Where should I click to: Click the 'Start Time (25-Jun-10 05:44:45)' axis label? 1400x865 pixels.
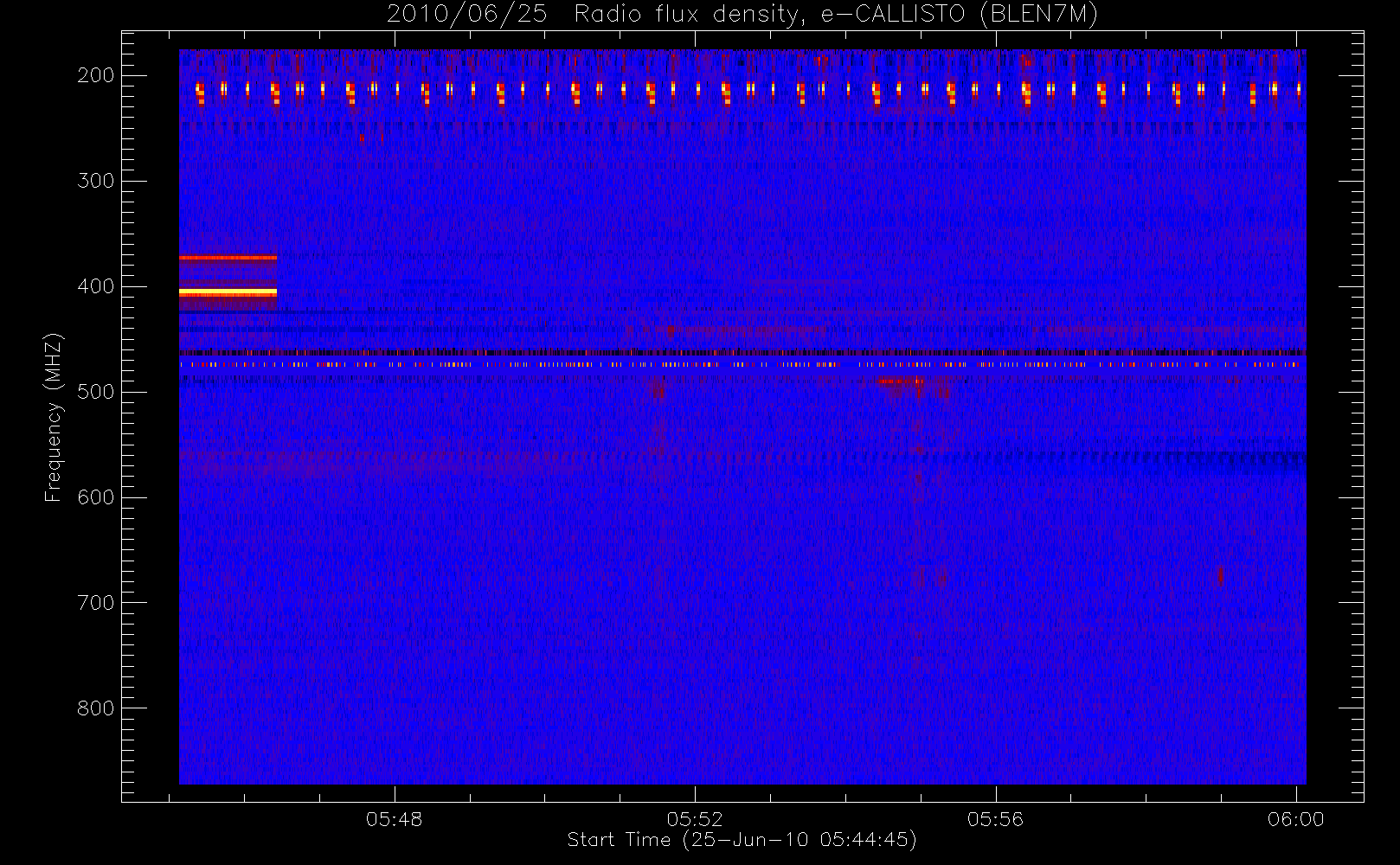(x=742, y=840)
